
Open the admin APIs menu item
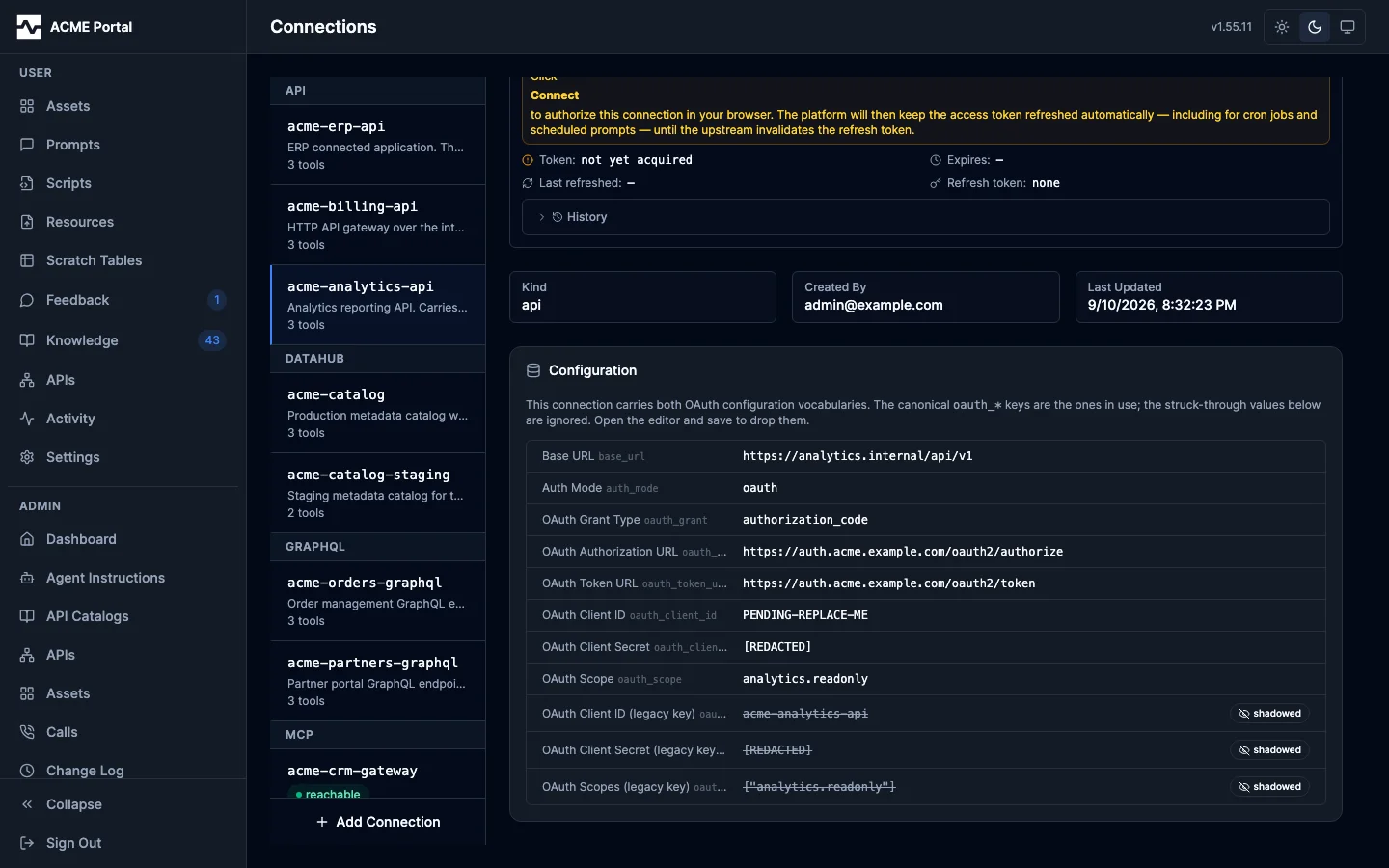(123, 655)
